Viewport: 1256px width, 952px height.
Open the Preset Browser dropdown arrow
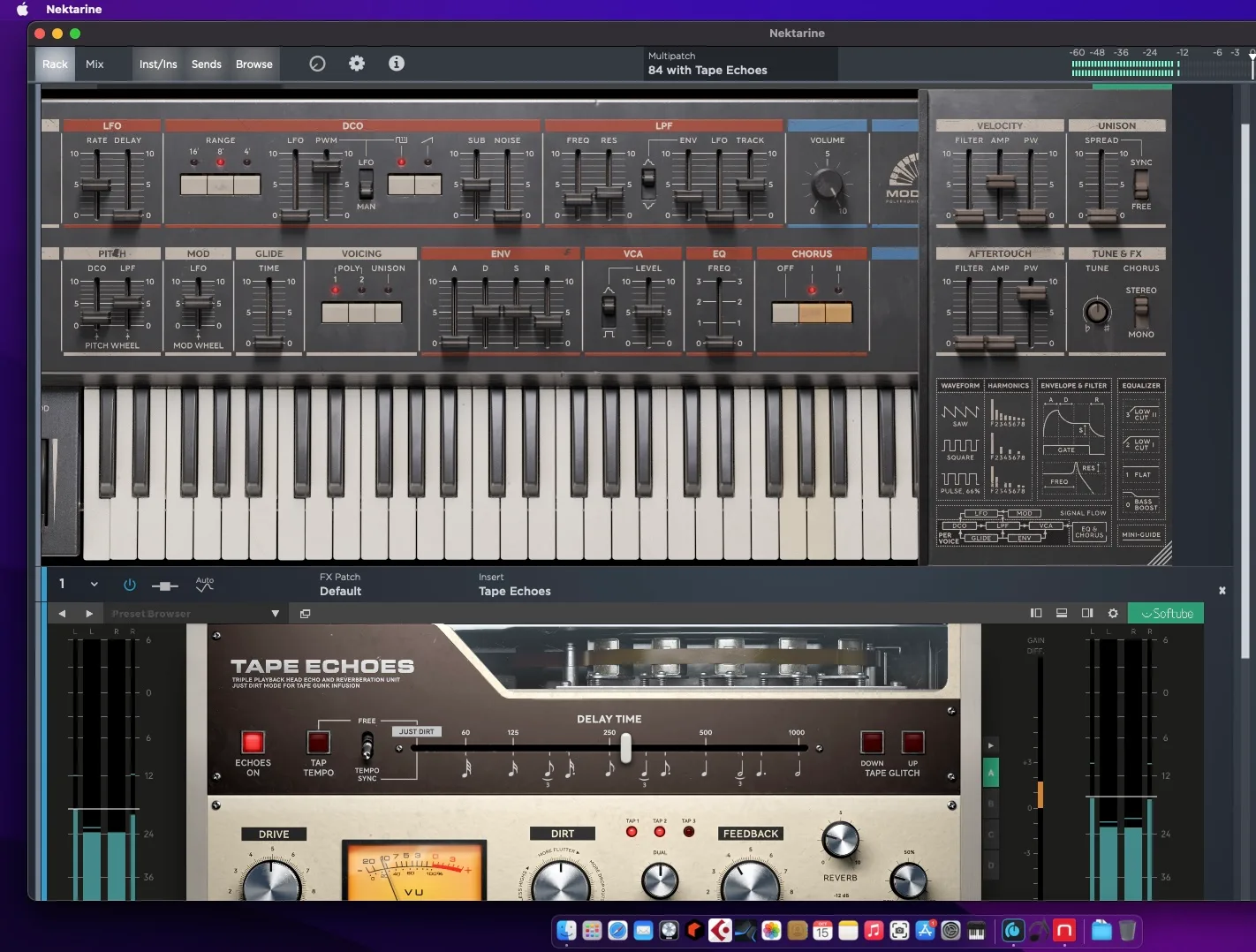tap(275, 614)
